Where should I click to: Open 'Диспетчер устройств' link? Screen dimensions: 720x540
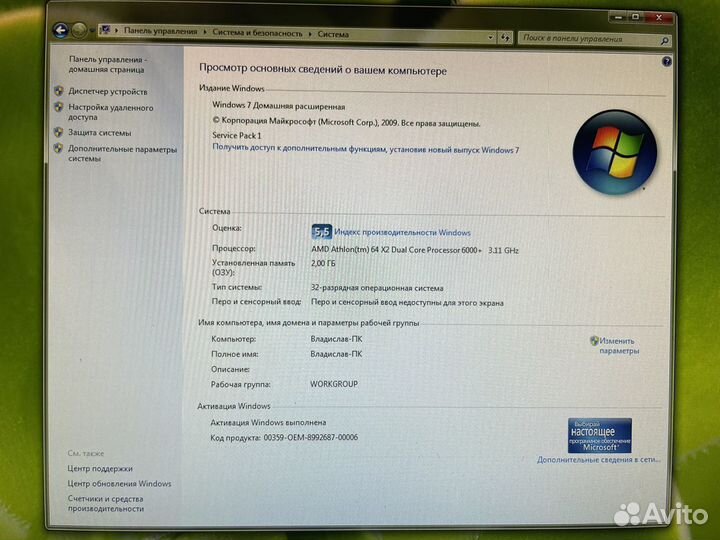pyautogui.click(x=108, y=91)
